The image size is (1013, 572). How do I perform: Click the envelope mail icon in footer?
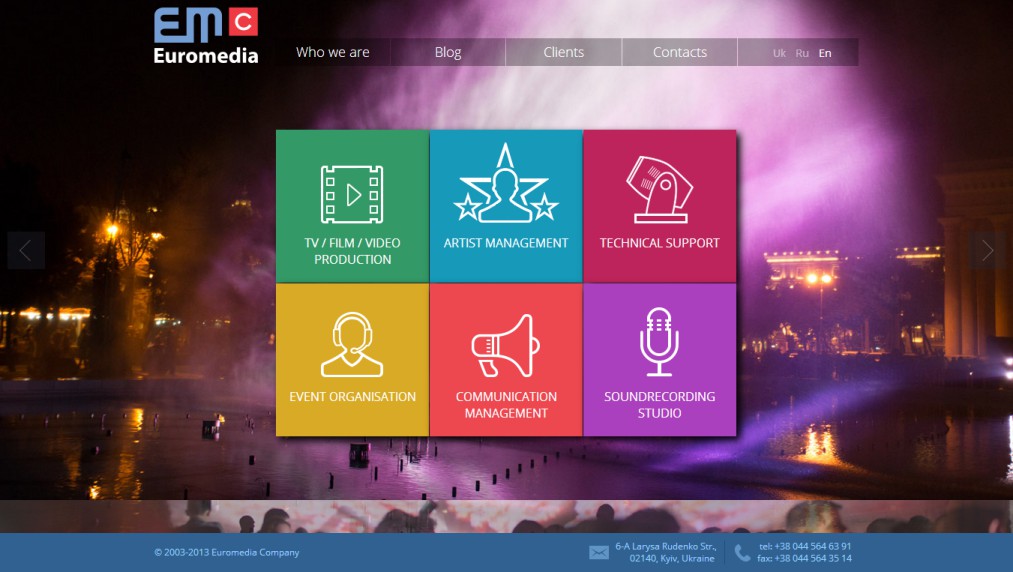coord(599,553)
